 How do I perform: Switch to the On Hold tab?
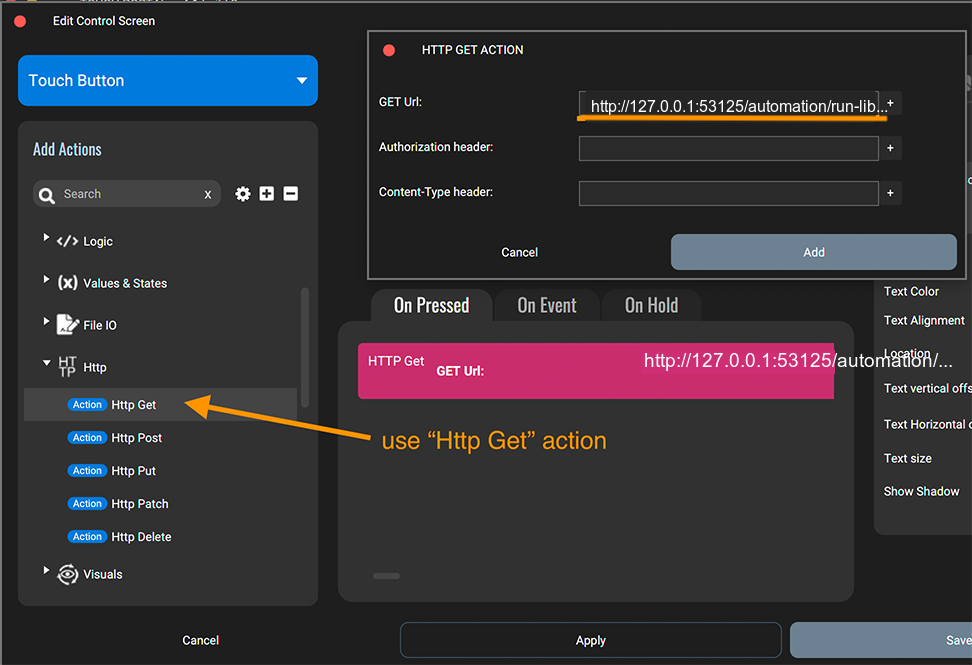(x=651, y=305)
